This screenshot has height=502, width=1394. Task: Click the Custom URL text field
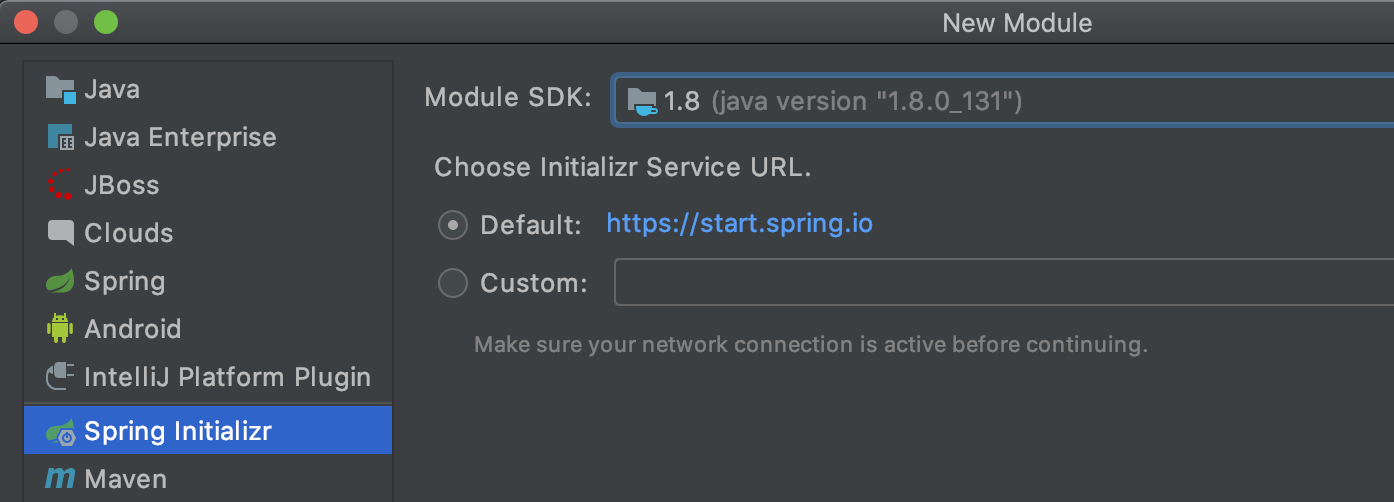(1000, 282)
